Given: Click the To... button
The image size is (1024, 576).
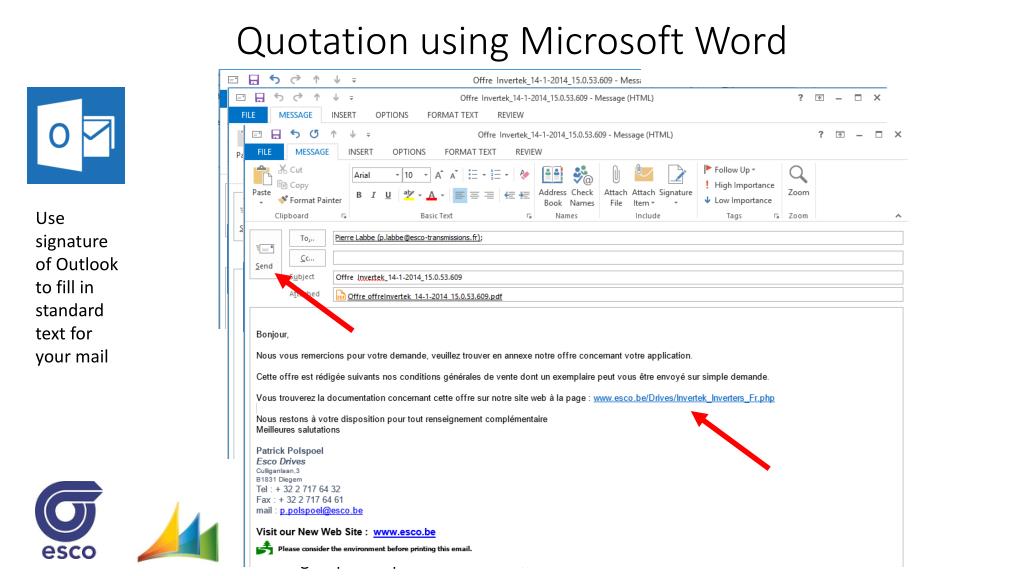Looking at the screenshot, I should point(308,238).
